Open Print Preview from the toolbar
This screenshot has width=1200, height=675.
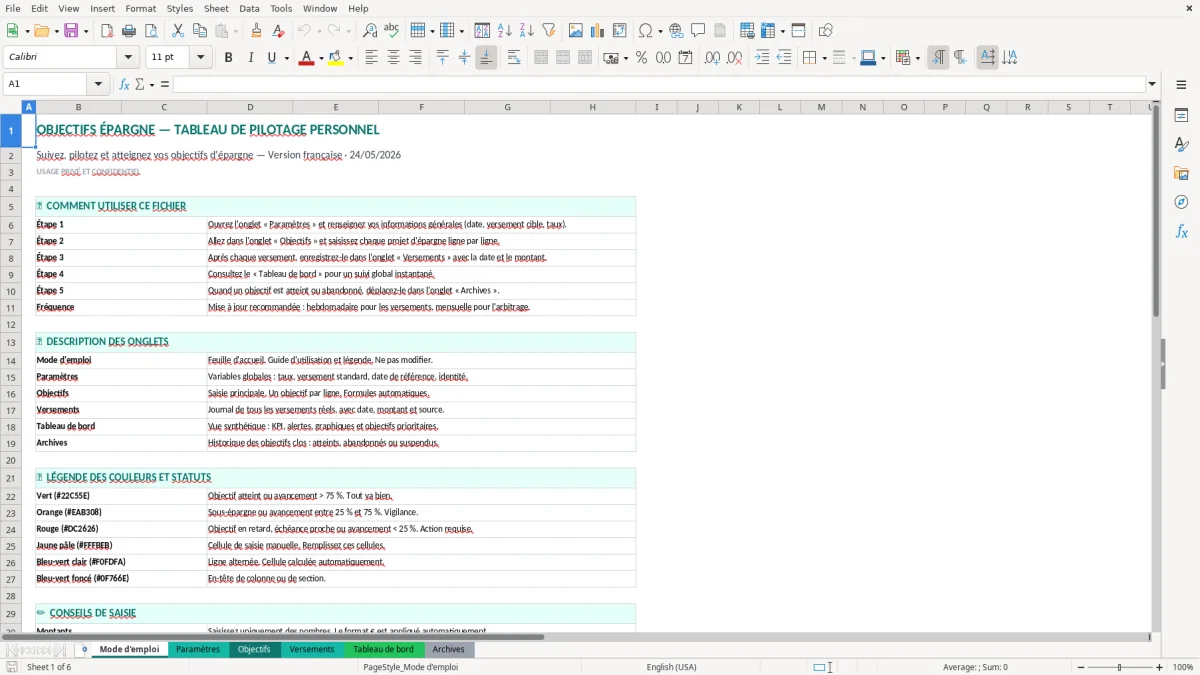tap(149, 31)
